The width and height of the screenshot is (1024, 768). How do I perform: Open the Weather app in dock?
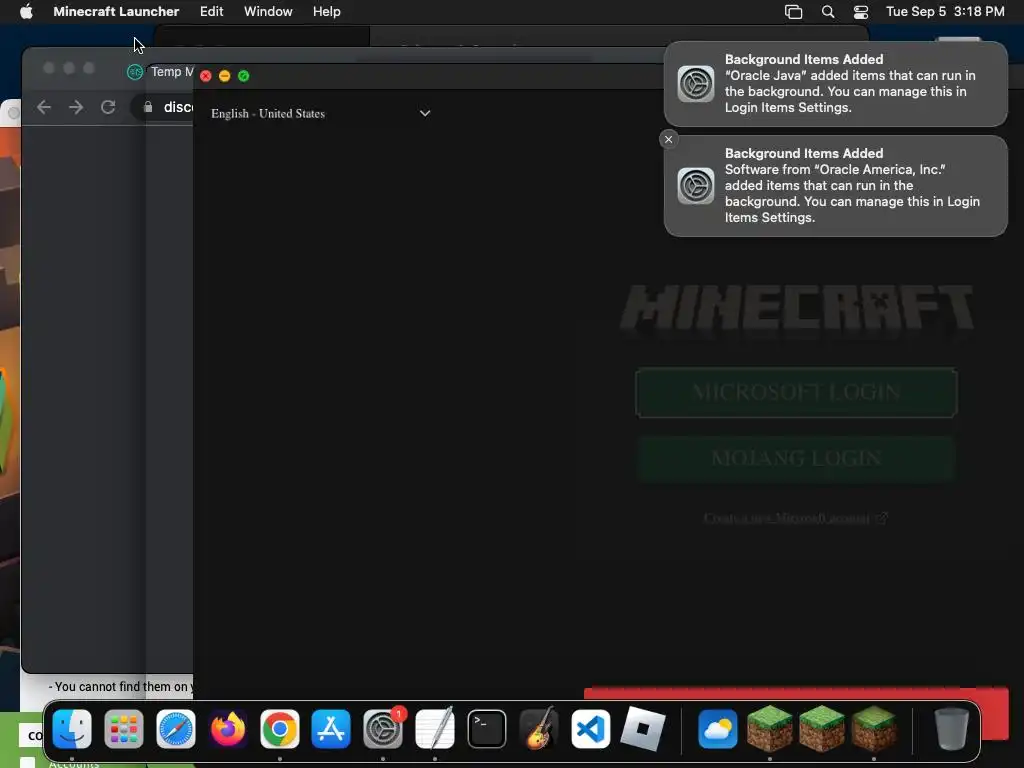pyautogui.click(x=718, y=729)
